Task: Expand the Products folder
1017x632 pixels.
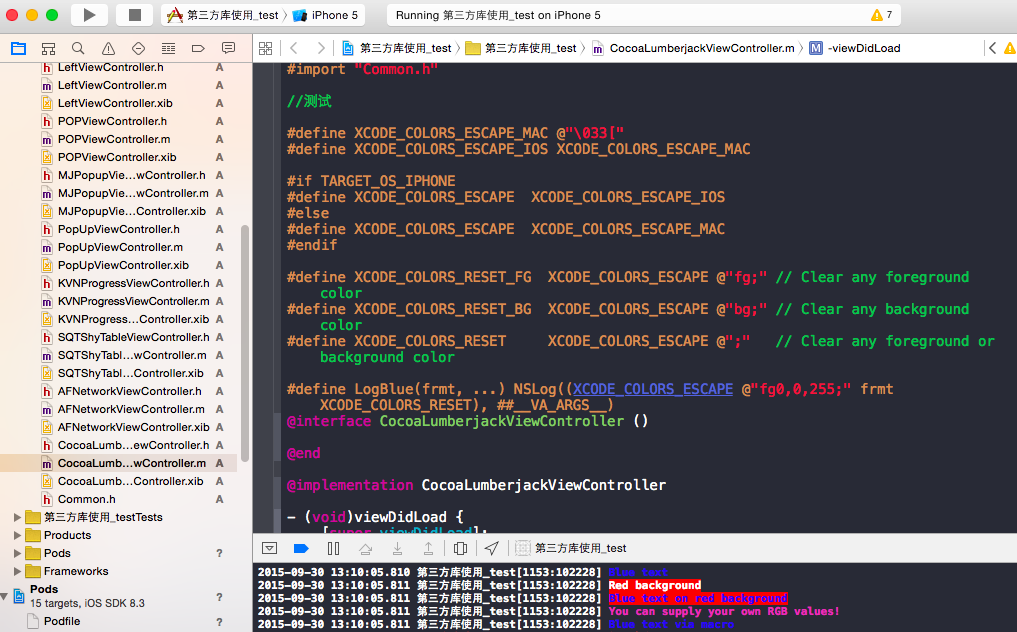Action: [x=18, y=535]
